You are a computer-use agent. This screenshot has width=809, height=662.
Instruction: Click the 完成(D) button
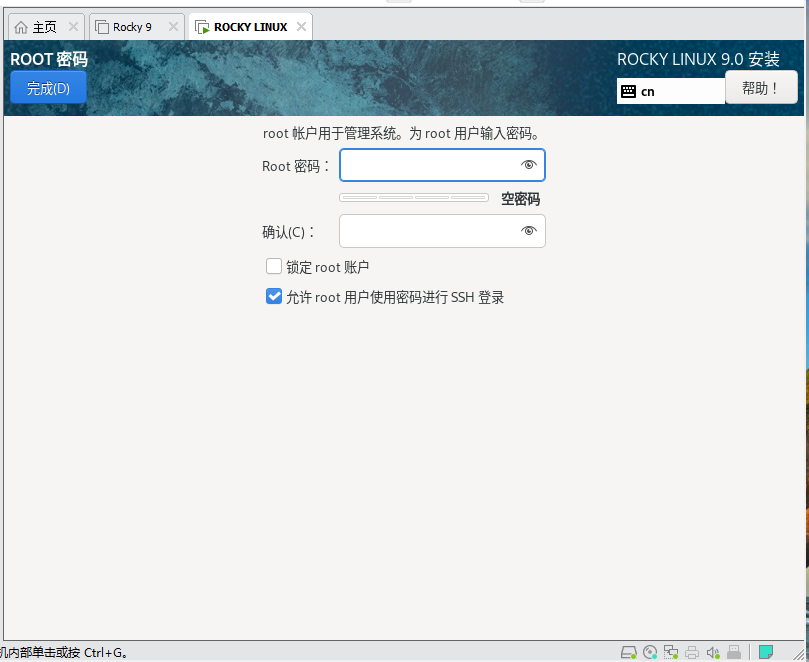pos(48,88)
